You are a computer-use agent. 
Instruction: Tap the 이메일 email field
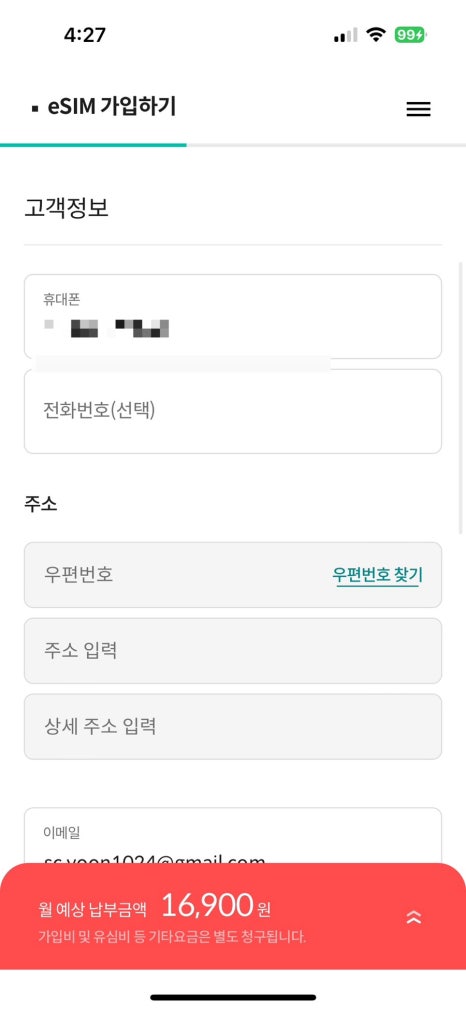[x=233, y=835]
